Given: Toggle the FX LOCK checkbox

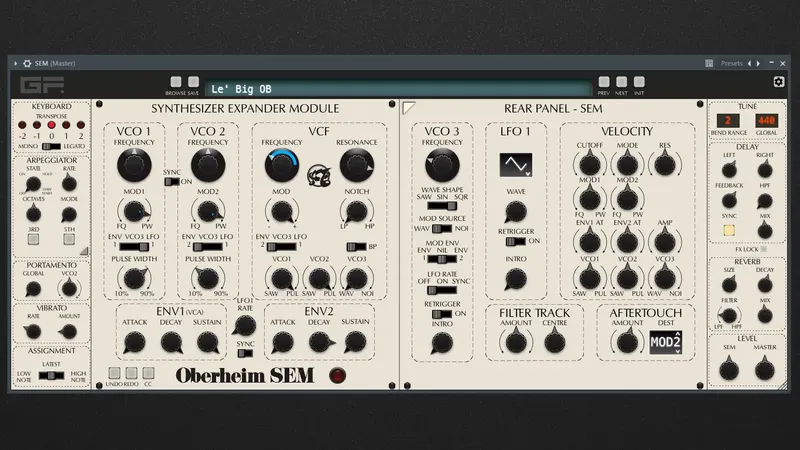Looking at the screenshot, I should [x=764, y=249].
